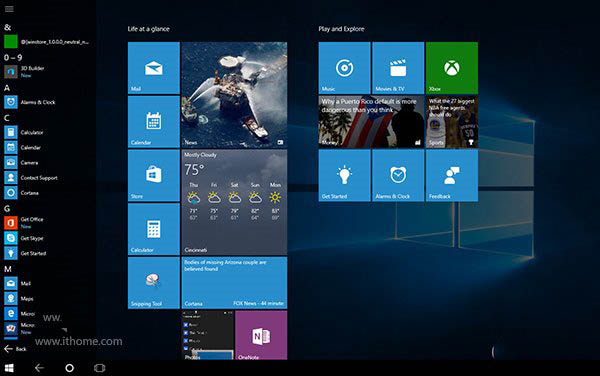The image size is (600, 376).
Task: Open the Xbox tile
Action: point(452,68)
